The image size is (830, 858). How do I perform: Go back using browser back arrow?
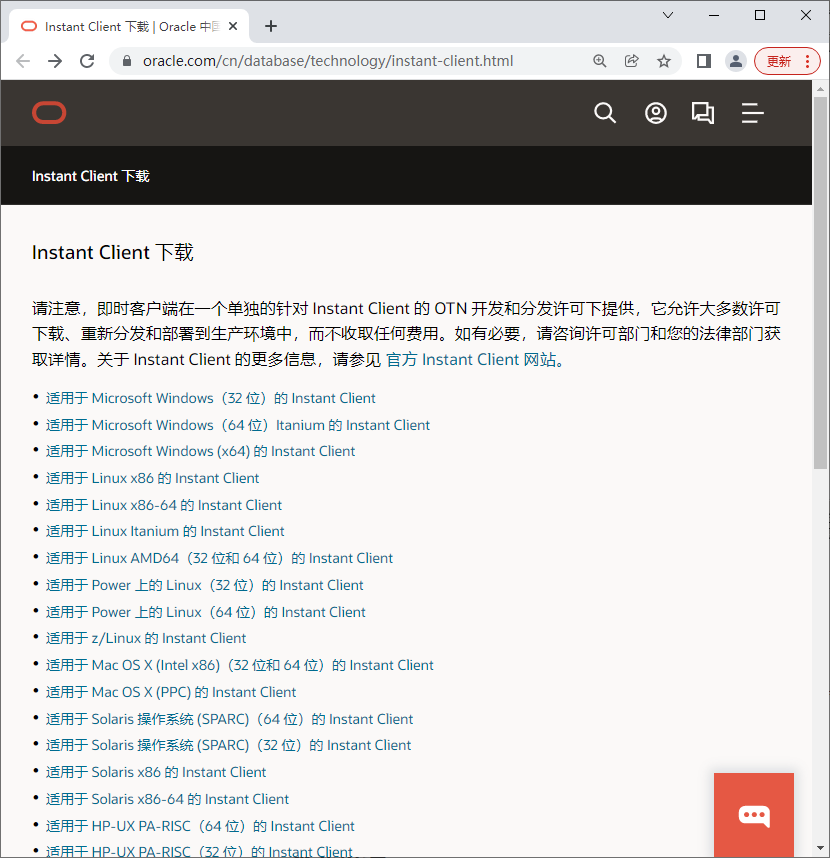point(23,61)
